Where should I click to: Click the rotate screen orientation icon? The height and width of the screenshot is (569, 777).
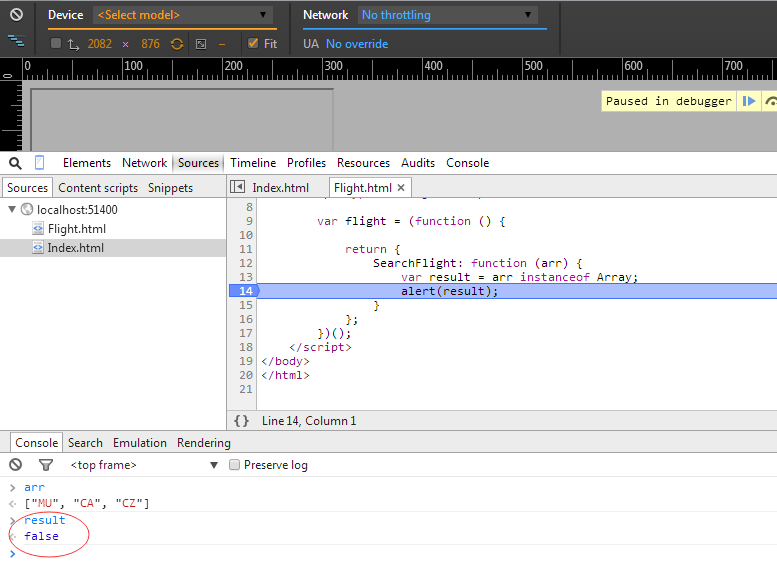pos(73,45)
